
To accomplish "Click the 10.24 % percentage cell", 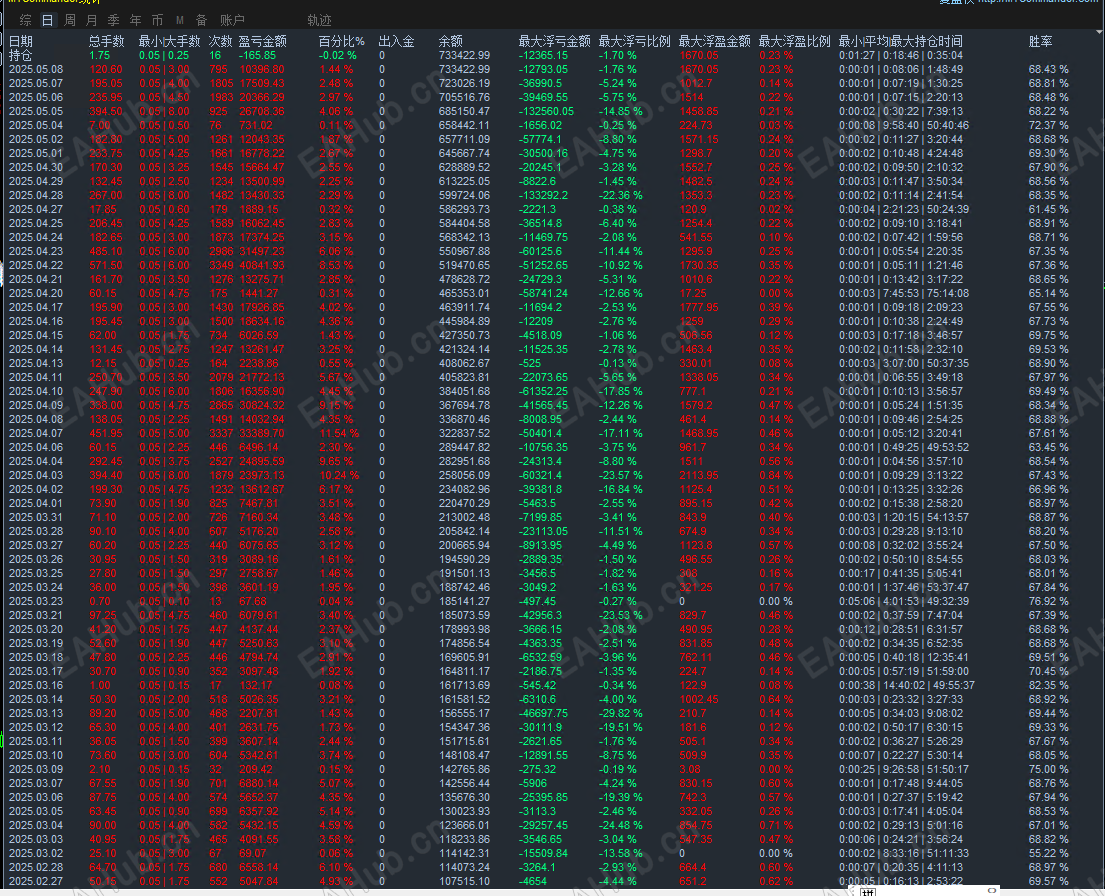I will 340,475.
